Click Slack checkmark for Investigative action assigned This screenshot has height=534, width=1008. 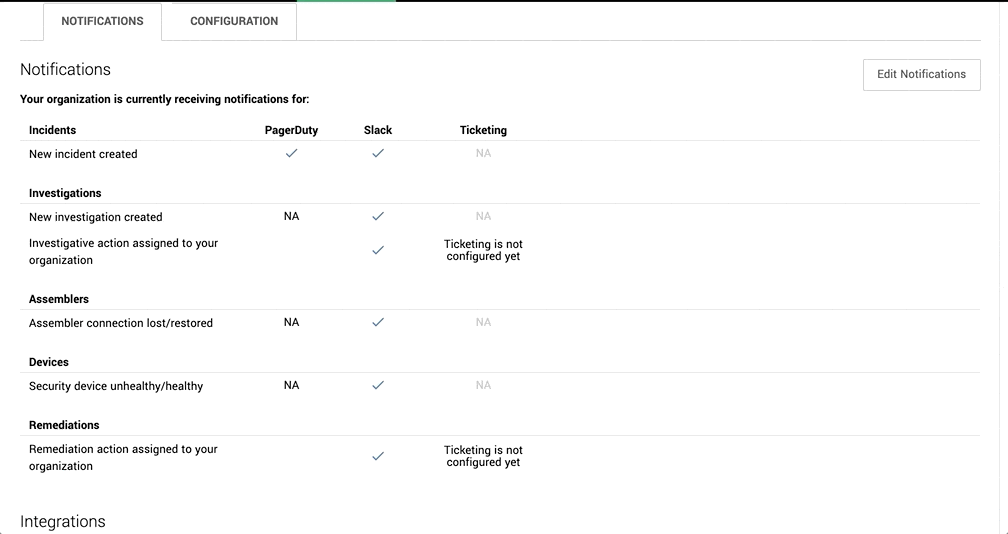(x=378, y=250)
